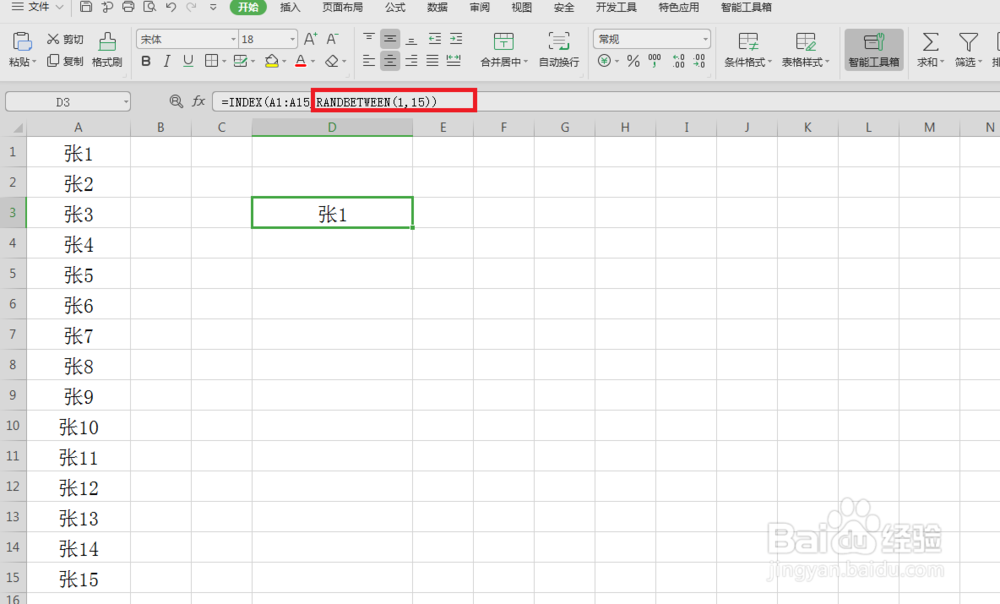Decrease decimal places icon

coord(700,61)
